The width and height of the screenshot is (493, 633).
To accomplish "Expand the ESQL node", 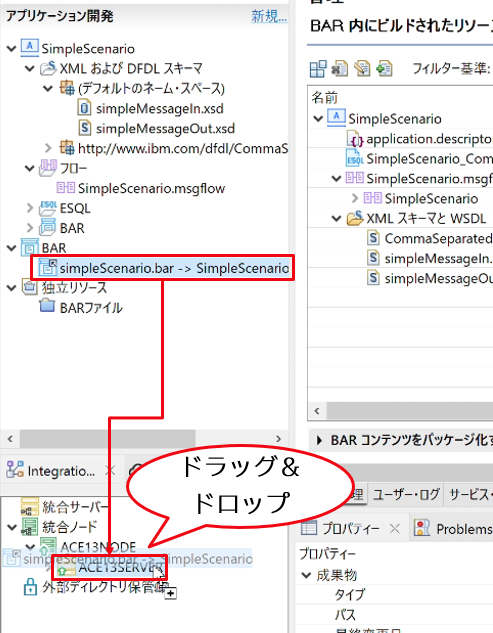I will pos(30,208).
